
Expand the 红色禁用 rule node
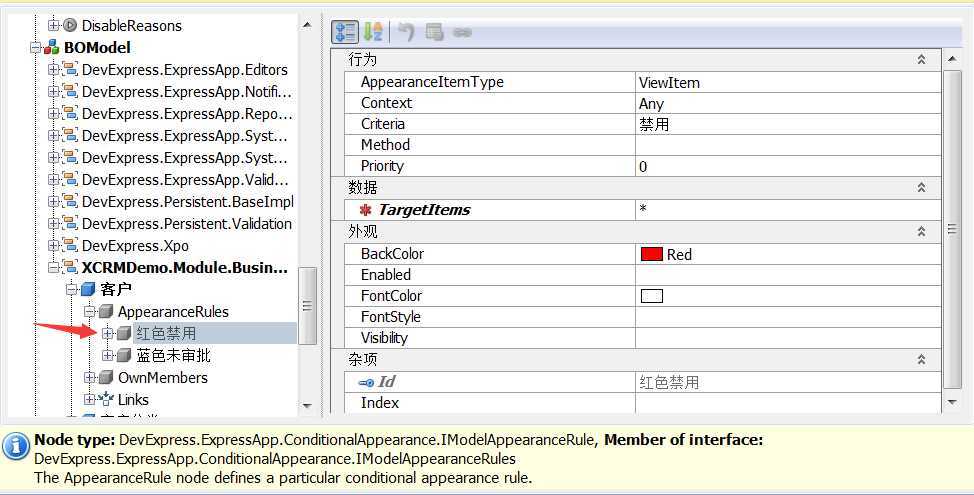coord(108,334)
